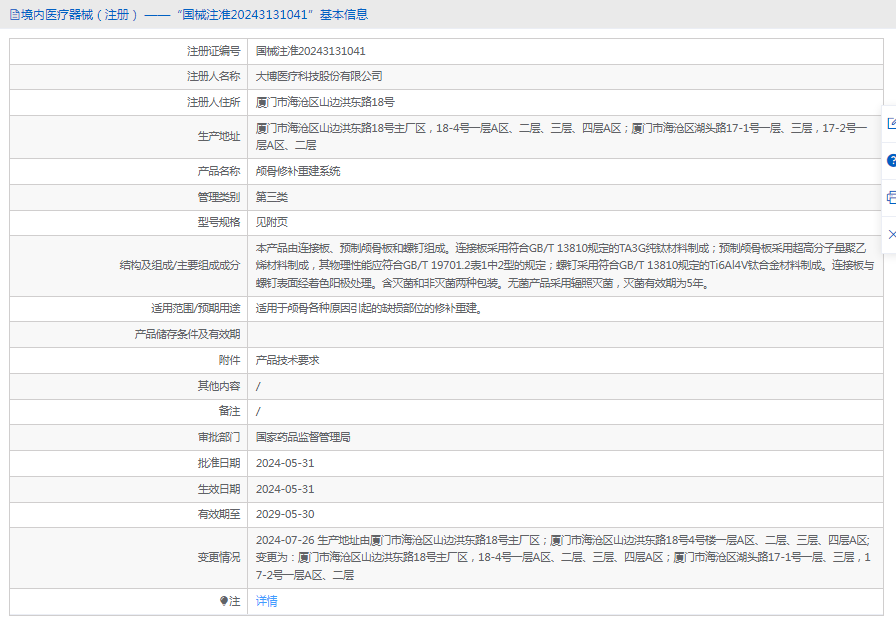
Task: Click the page title 境内医疗器械(注册) 基本信息
Action: click(x=194, y=15)
